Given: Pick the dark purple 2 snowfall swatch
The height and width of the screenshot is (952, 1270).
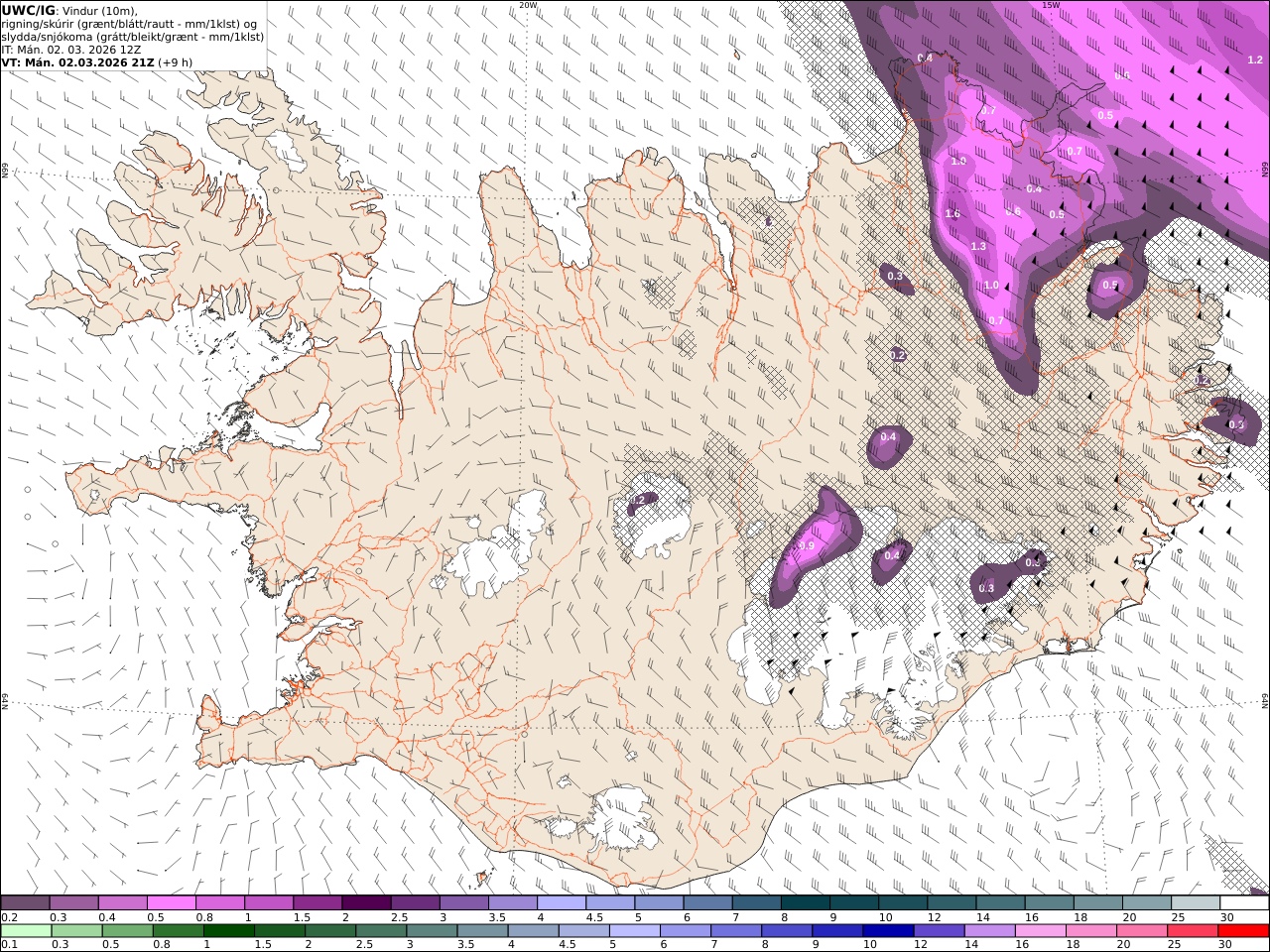Looking at the screenshot, I should click(366, 902).
